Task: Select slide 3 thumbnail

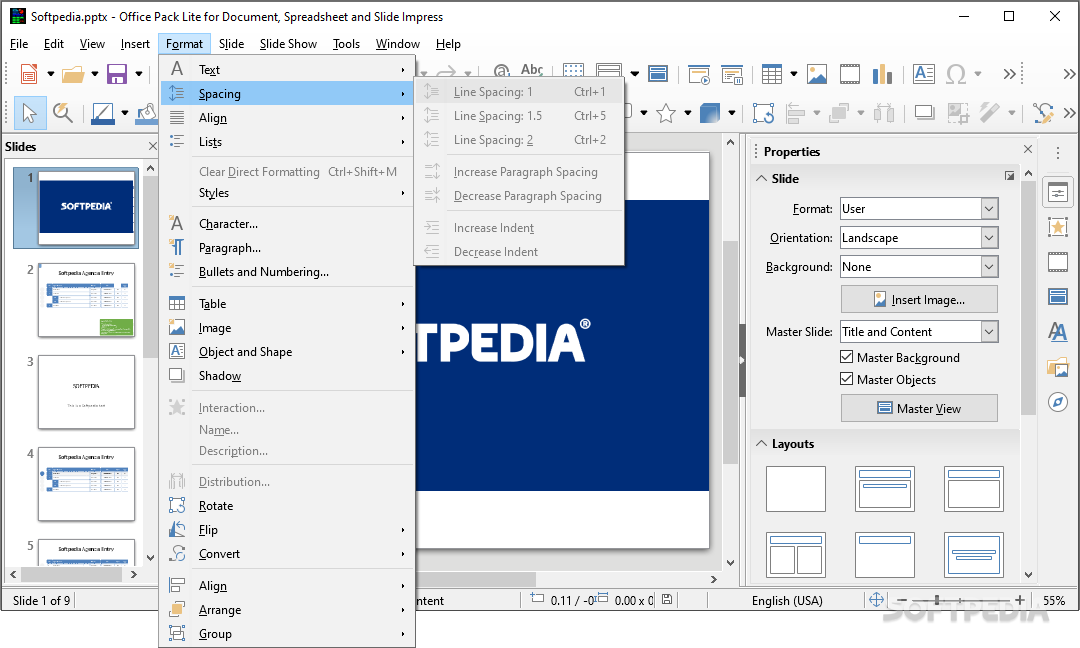Action: tap(86, 392)
